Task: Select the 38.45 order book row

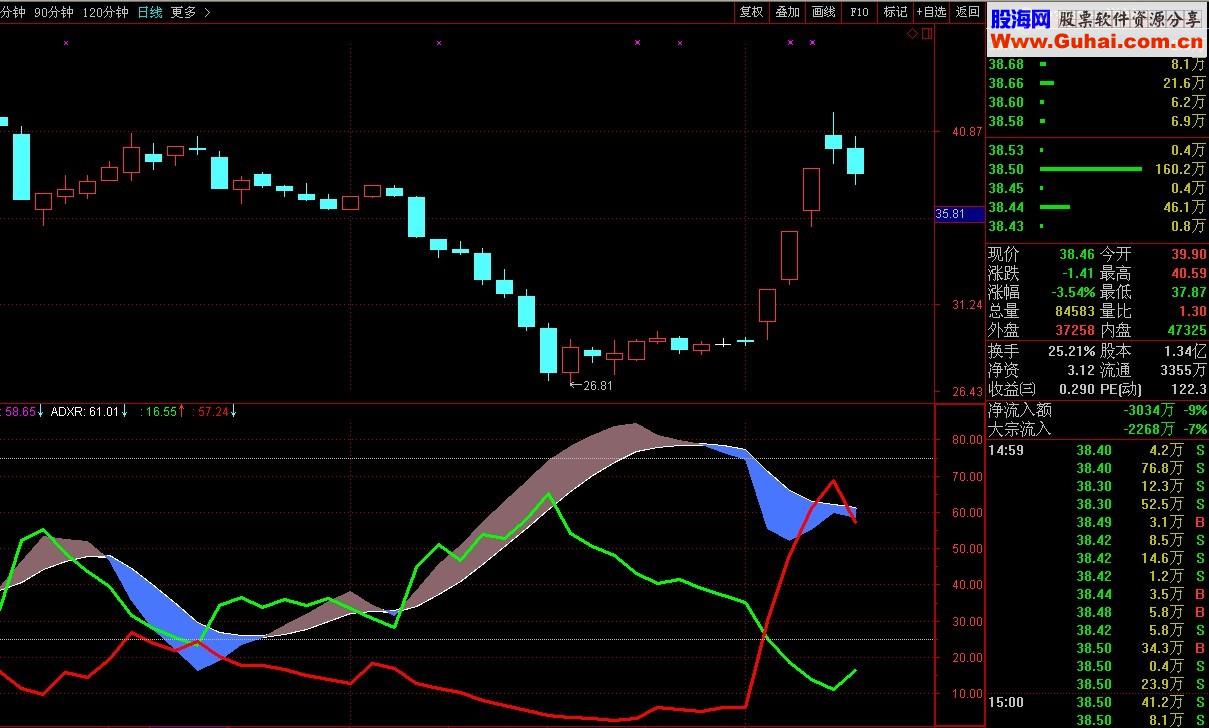Action: tap(1097, 189)
